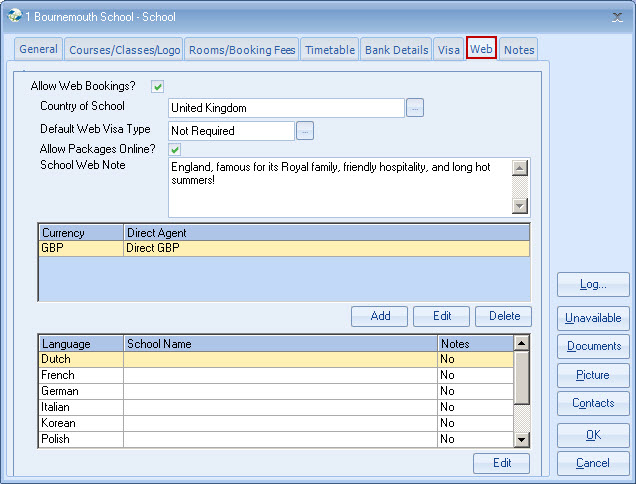This screenshot has height=484, width=636.
Task: Click the Unavailable button
Action: click(x=592, y=318)
